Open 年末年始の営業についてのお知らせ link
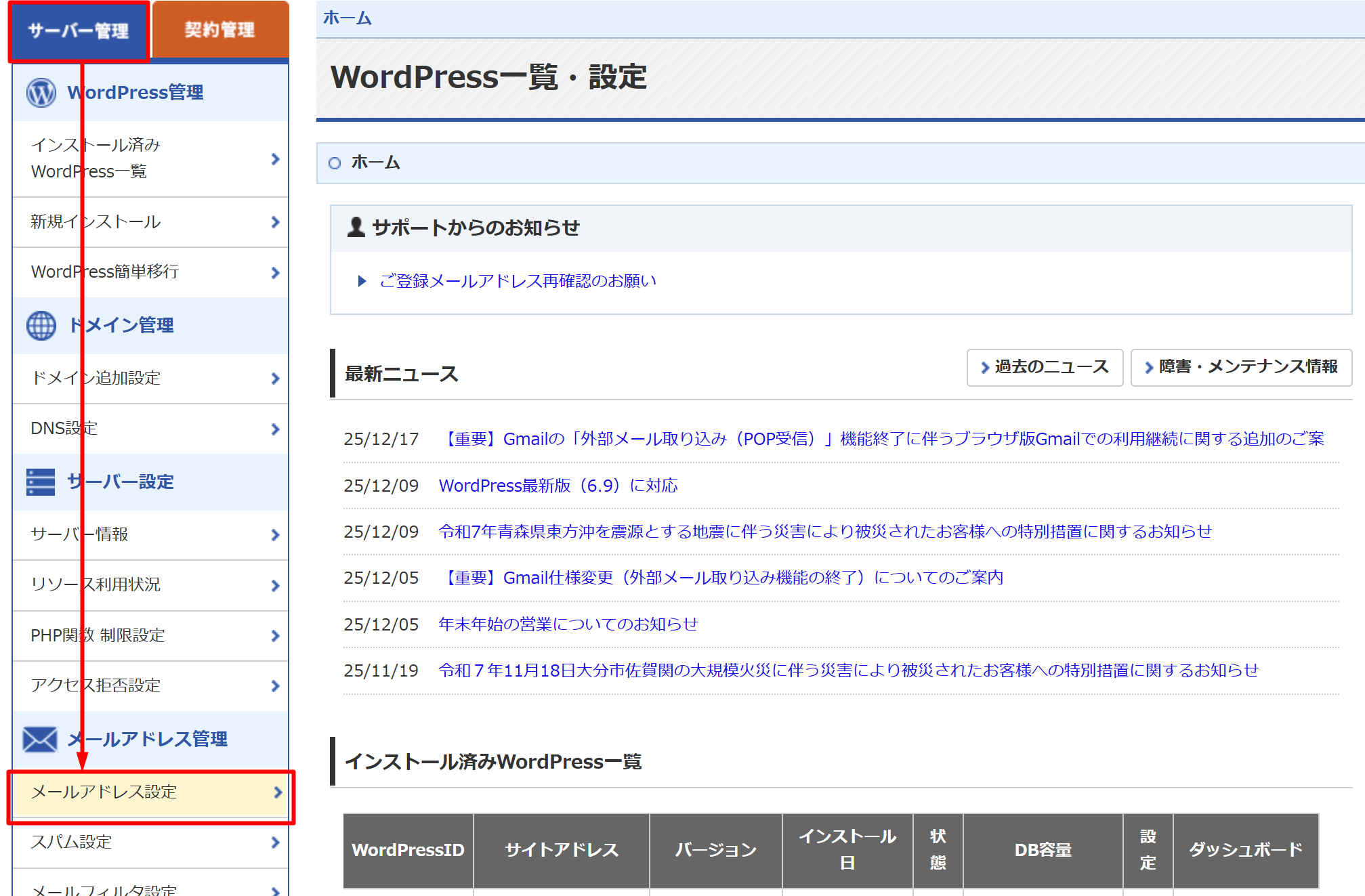The width and height of the screenshot is (1365, 896). pyautogui.click(x=568, y=624)
